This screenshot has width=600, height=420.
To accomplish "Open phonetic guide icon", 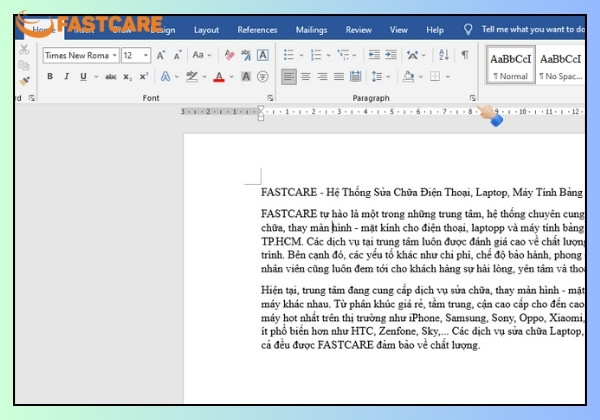I will pyautogui.click(x=246, y=55).
